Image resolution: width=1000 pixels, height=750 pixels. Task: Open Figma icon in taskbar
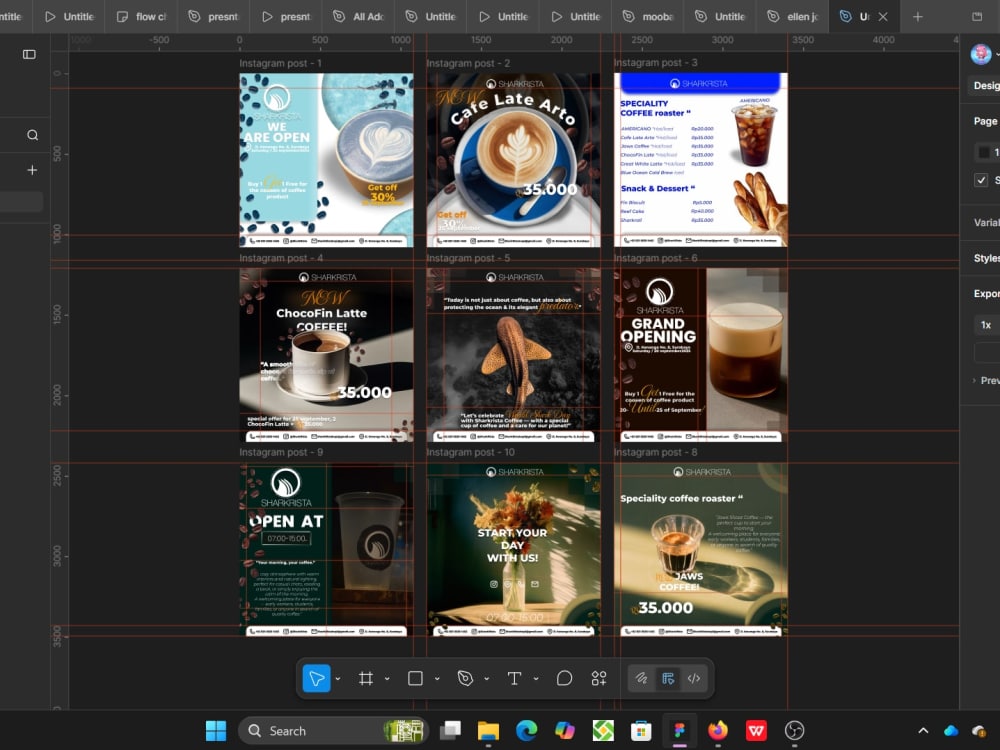click(679, 731)
